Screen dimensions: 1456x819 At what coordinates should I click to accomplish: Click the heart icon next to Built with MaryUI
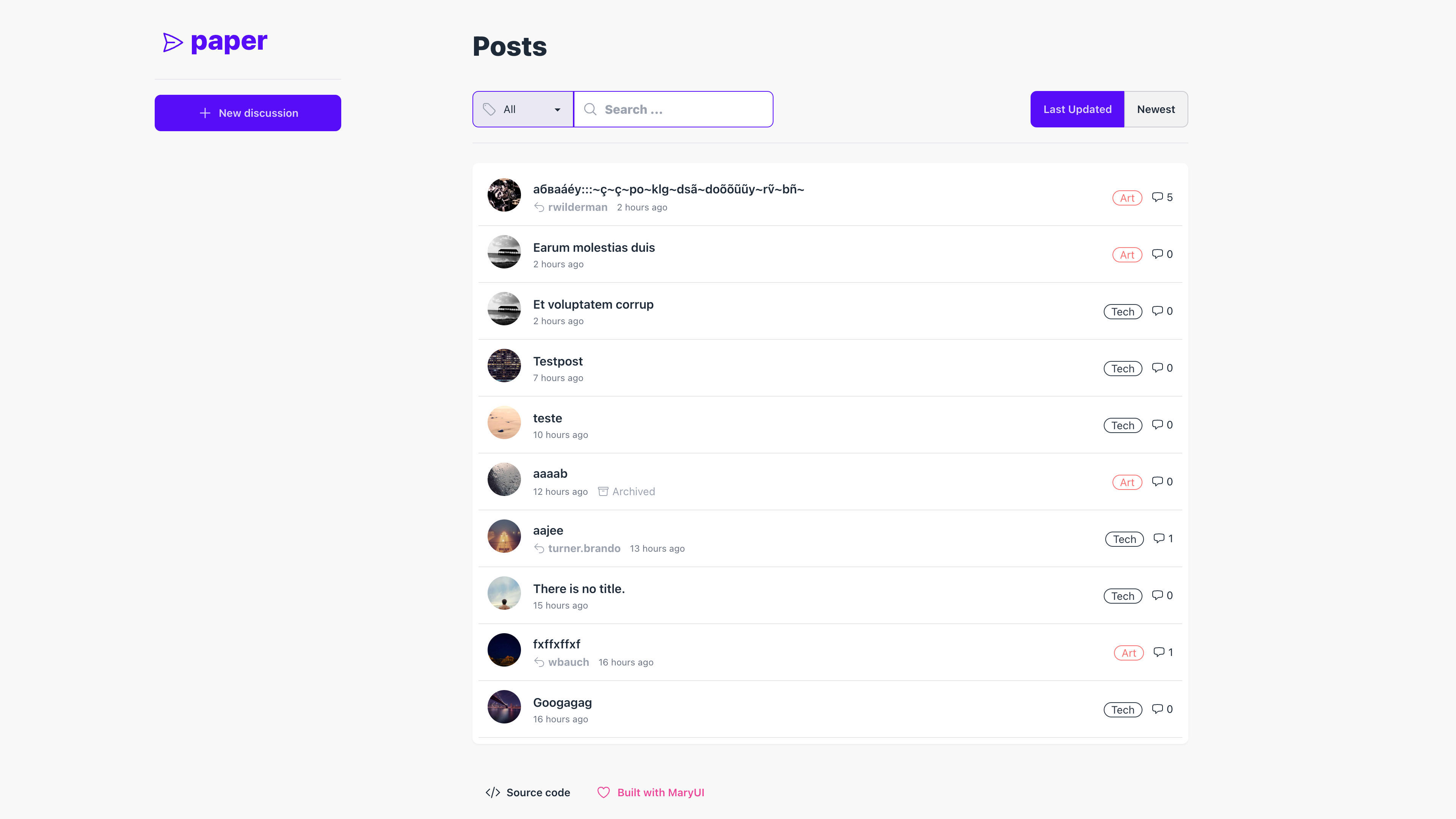[604, 793]
